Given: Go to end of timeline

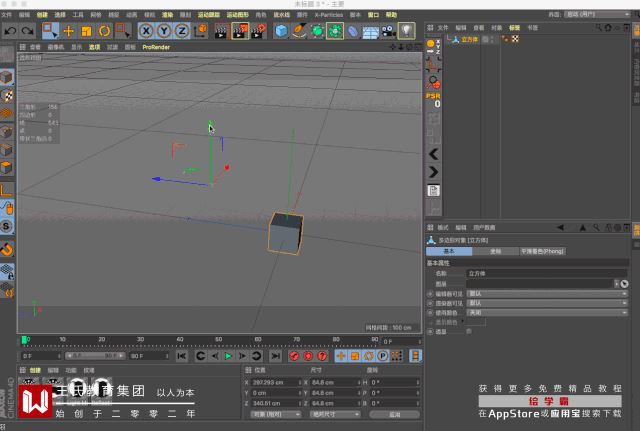Looking at the screenshot, I should pyautogui.click(x=276, y=356).
